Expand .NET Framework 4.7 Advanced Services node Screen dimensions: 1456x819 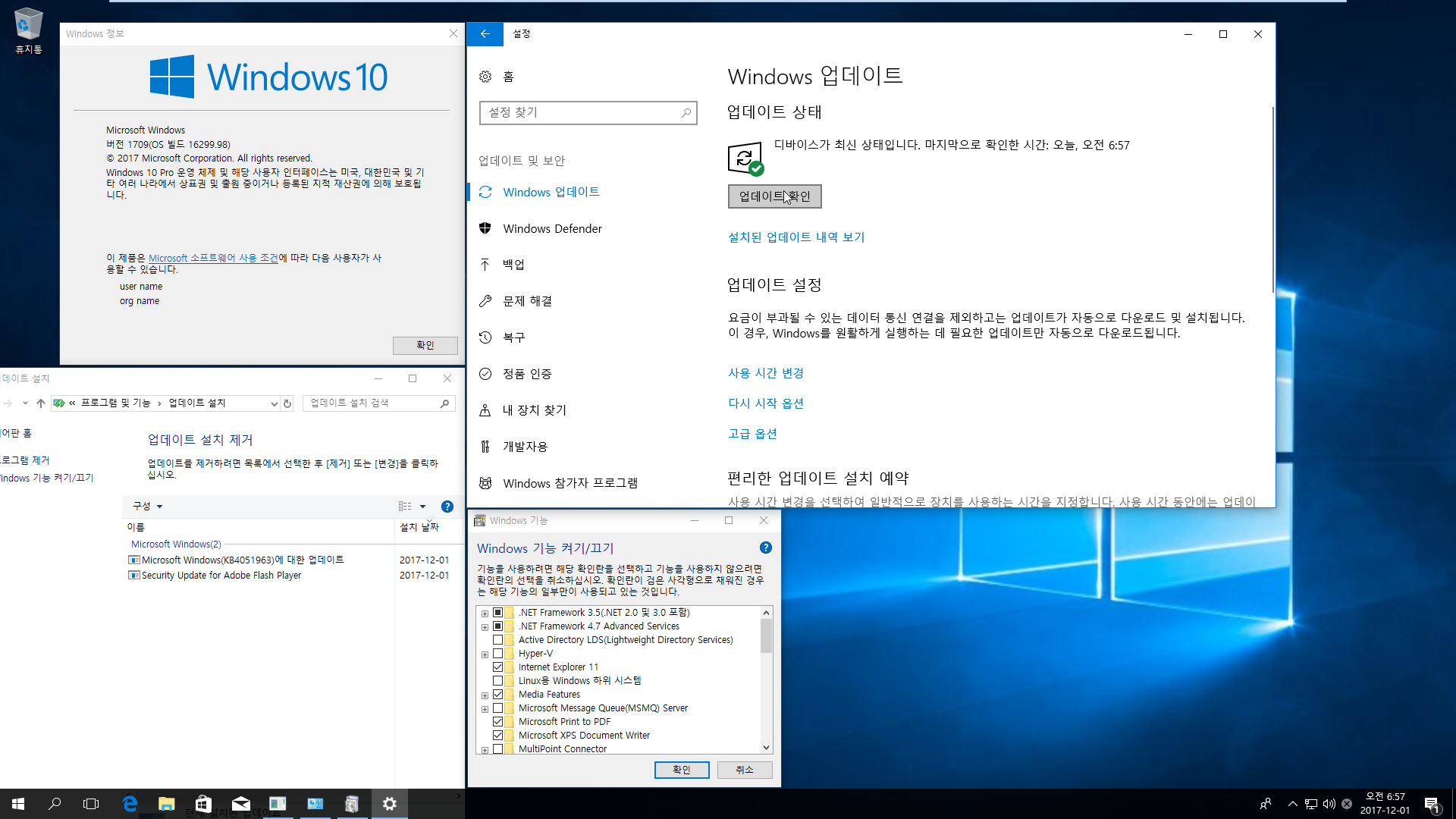tap(485, 627)
